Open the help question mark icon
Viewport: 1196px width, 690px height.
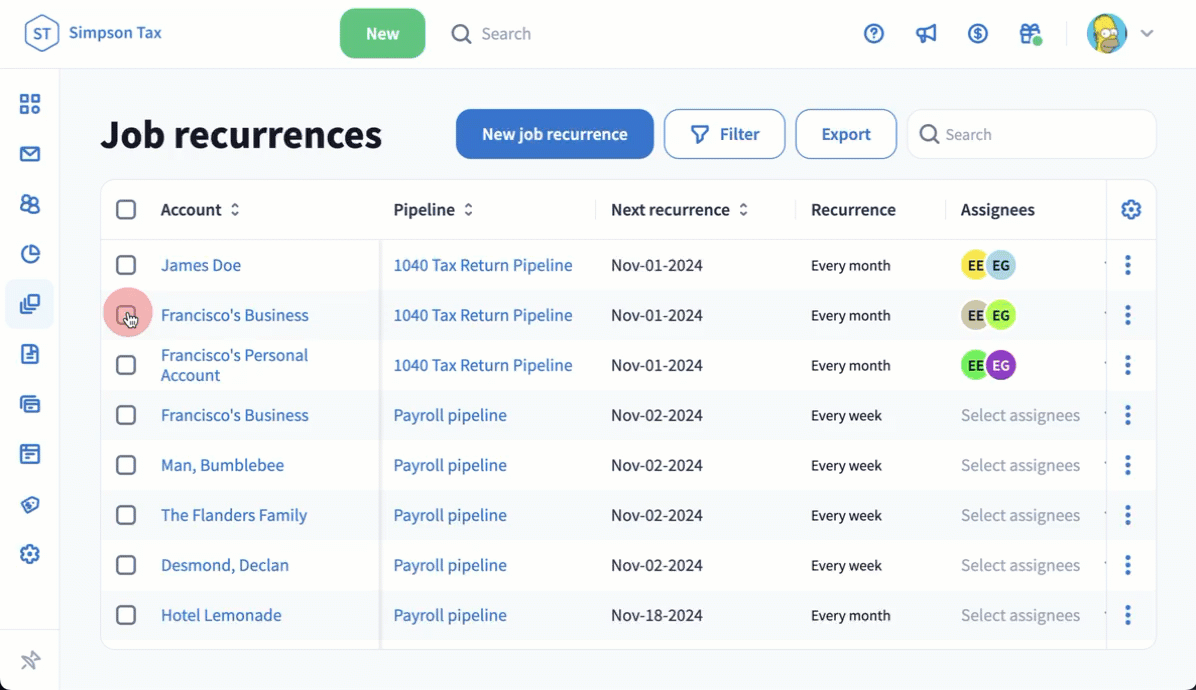[874, 34]
